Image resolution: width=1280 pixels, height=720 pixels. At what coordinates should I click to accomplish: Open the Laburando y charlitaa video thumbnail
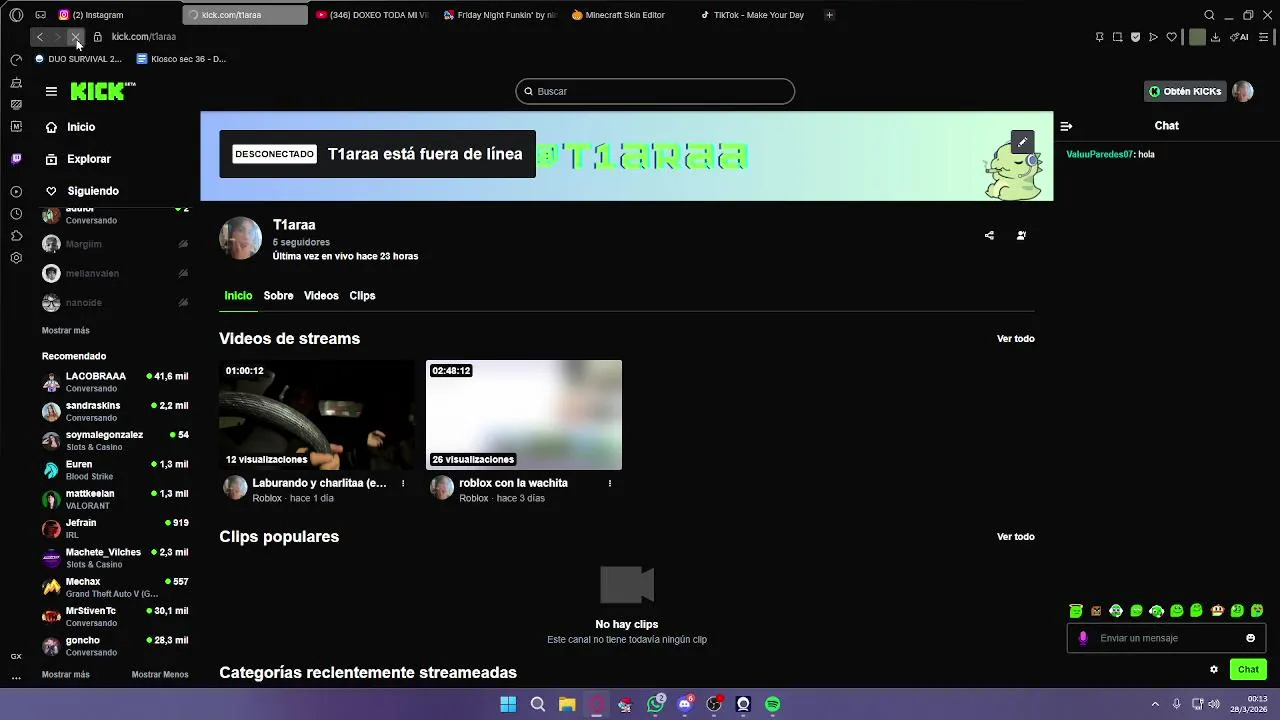click(316, 415)
